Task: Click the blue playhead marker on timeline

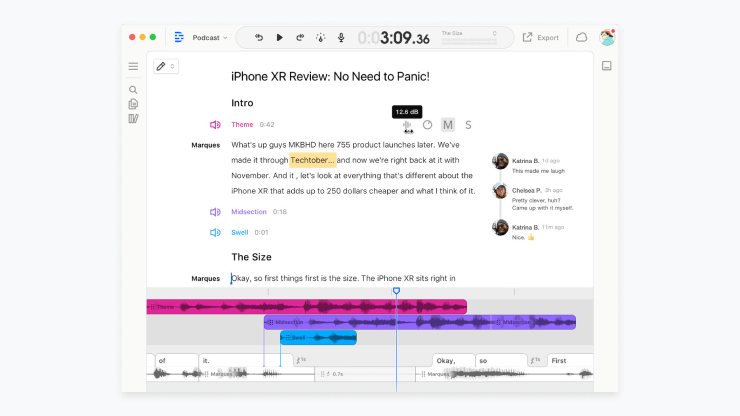Action: pos(396,291)
